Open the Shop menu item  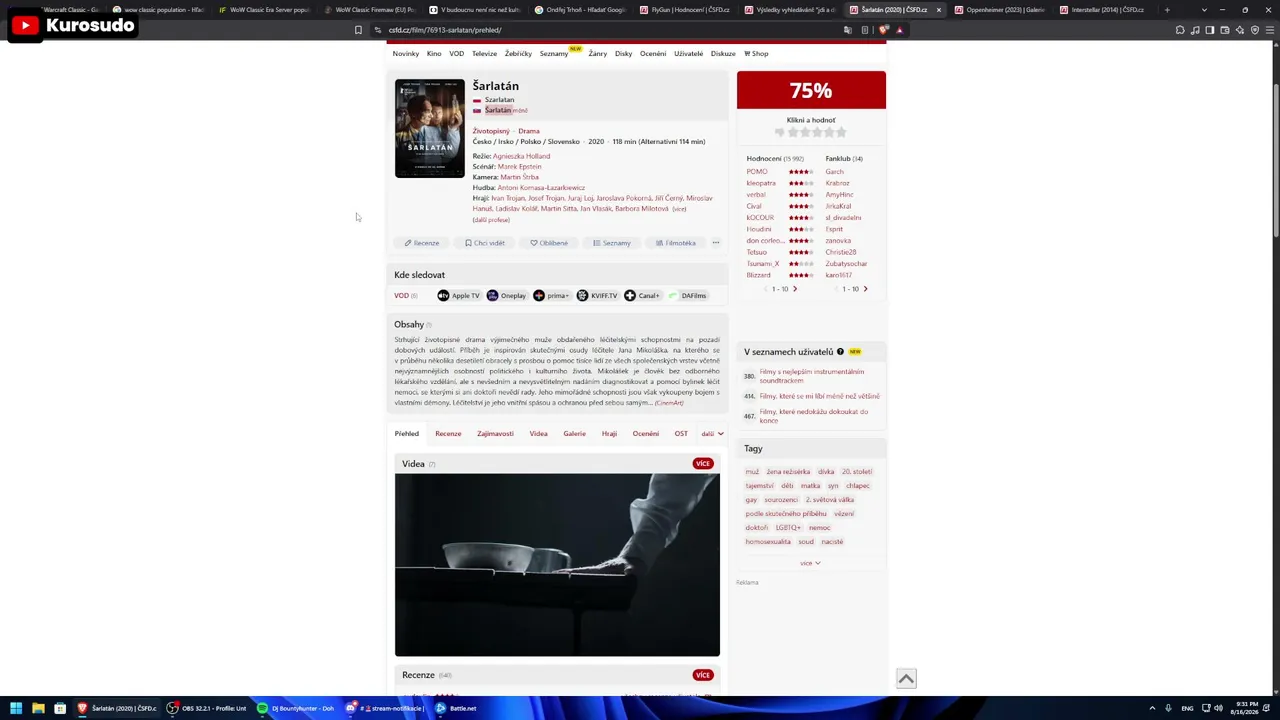tap(756, 54)
